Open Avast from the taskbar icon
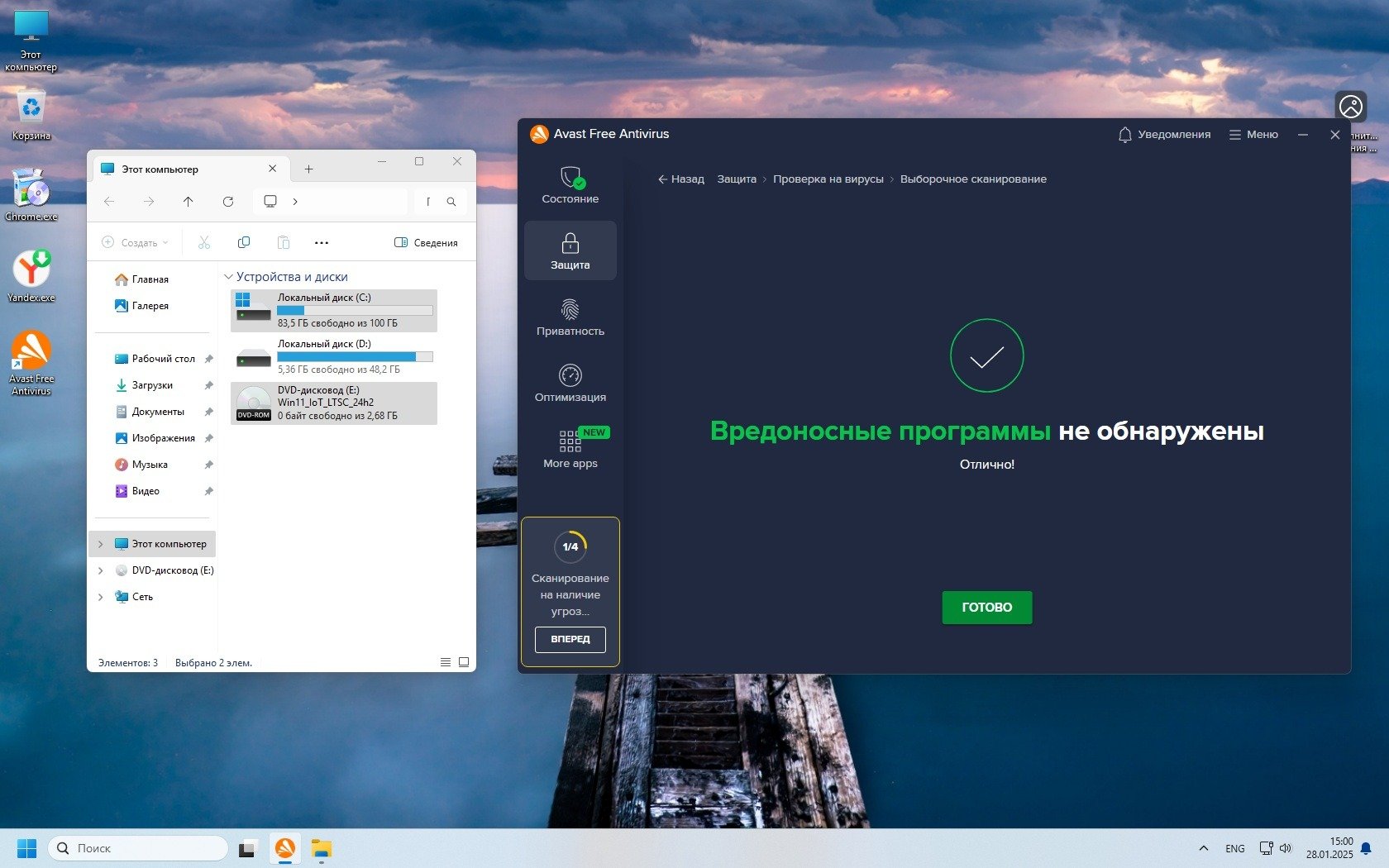The width and height of the screenshot is (1389, 868). coord(285,848)
